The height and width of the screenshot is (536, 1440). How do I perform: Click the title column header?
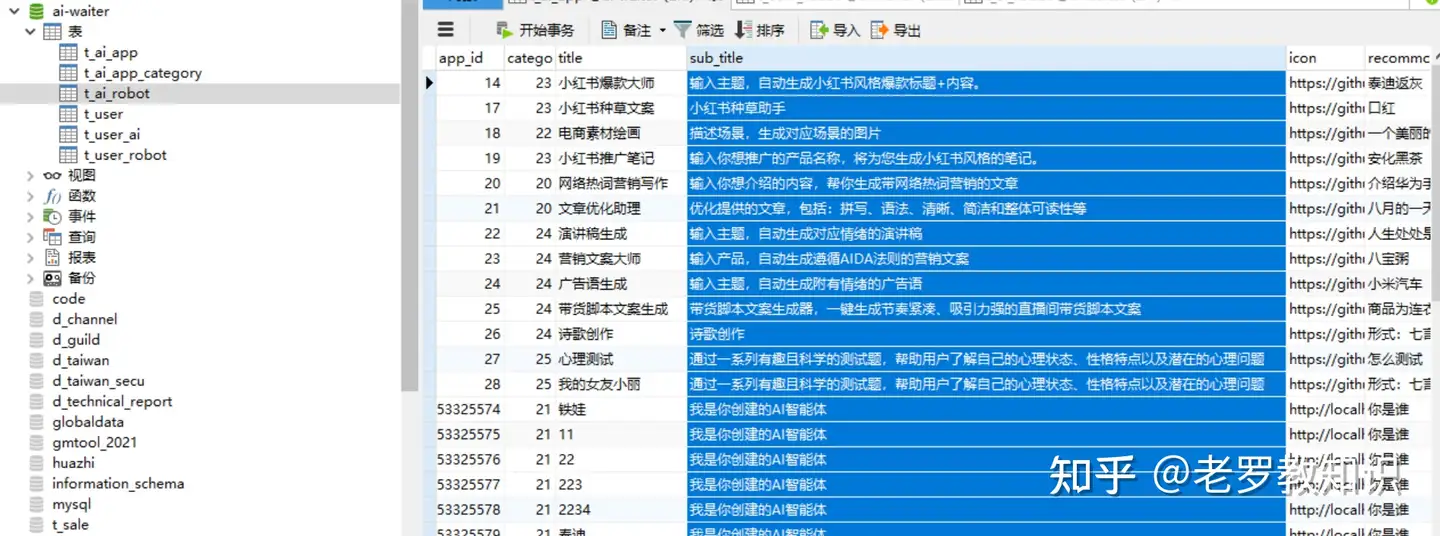(620, 58)
